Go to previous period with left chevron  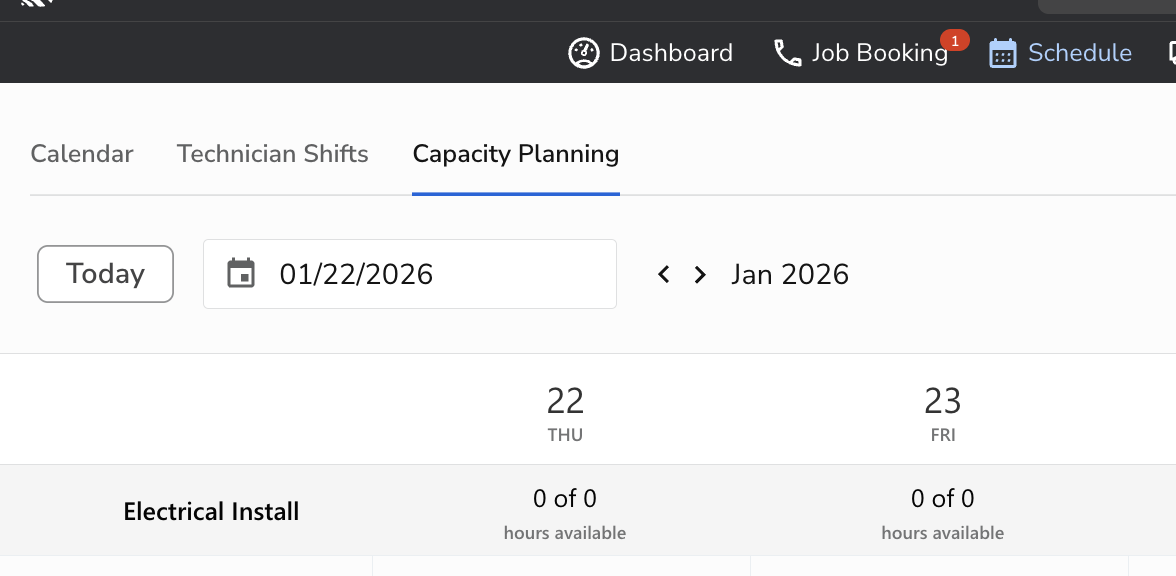tap(663, 274)
